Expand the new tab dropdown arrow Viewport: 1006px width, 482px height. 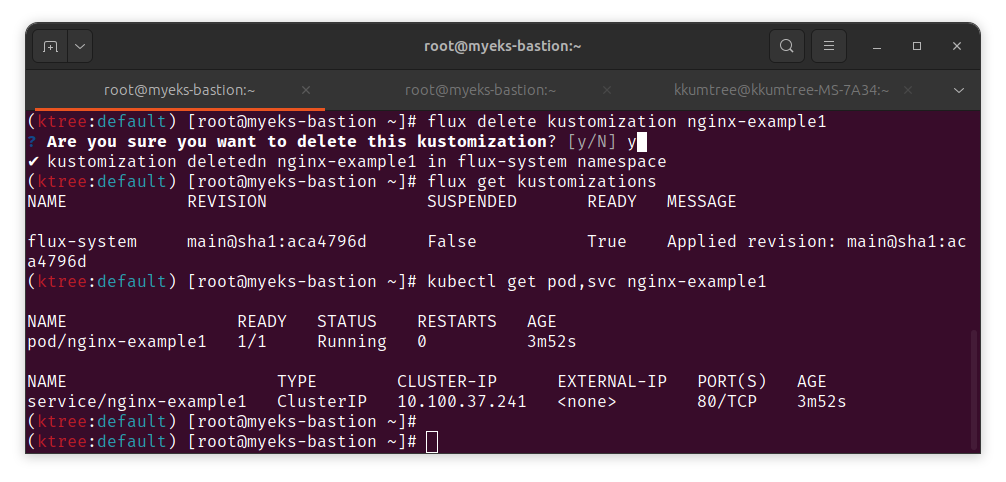[x=80, y=46]
